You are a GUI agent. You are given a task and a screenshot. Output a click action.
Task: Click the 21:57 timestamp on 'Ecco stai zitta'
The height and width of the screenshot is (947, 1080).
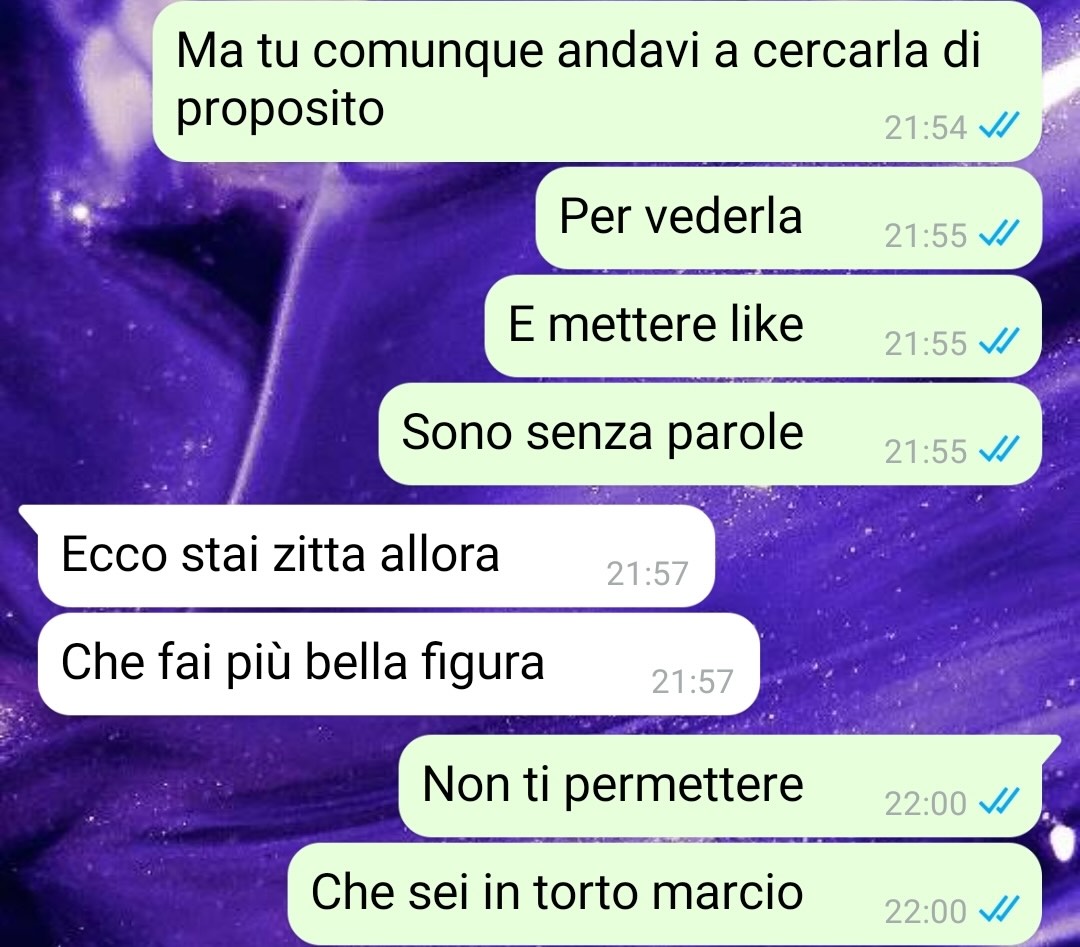(647, 574)
